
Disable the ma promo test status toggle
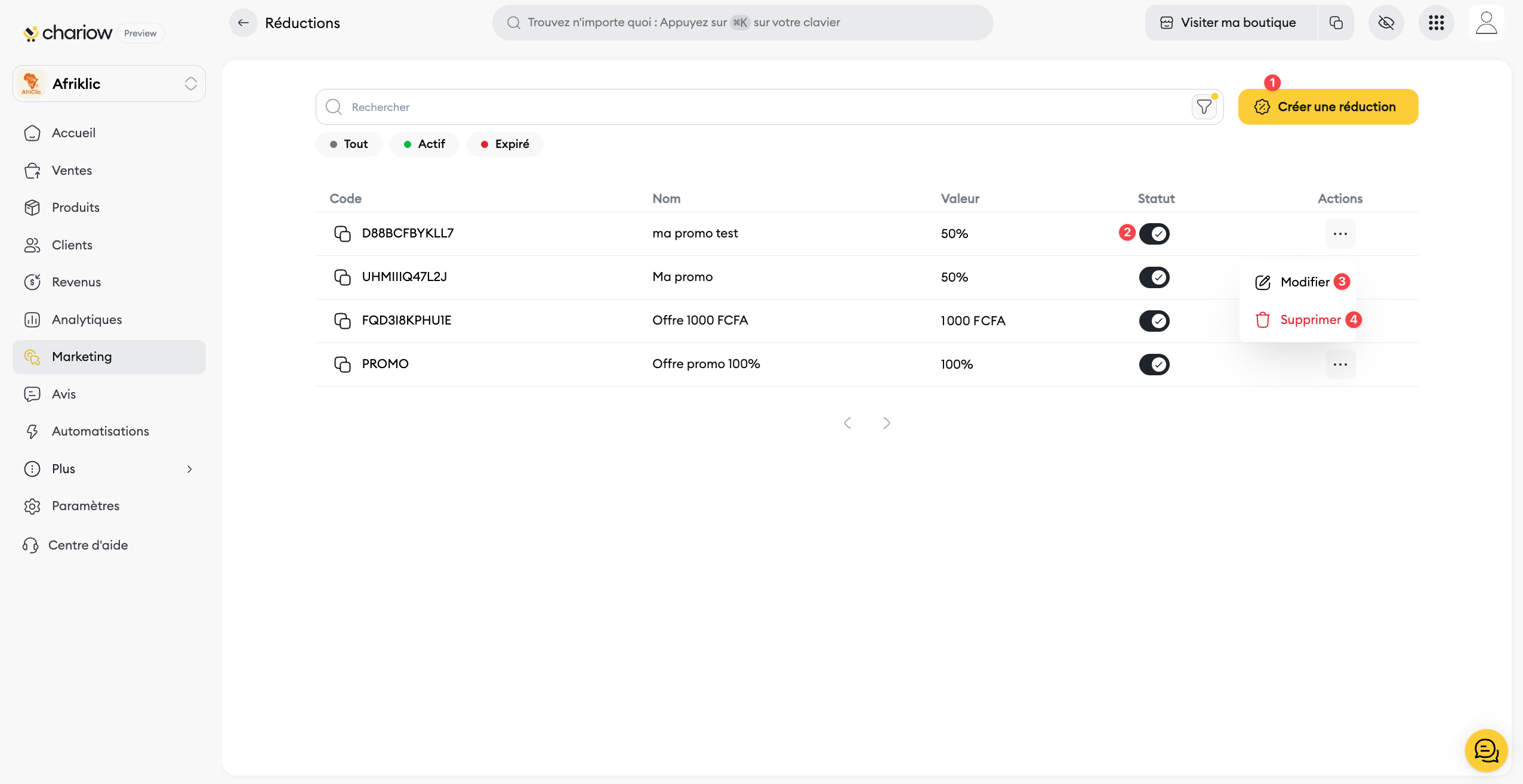coord(1154,233)
